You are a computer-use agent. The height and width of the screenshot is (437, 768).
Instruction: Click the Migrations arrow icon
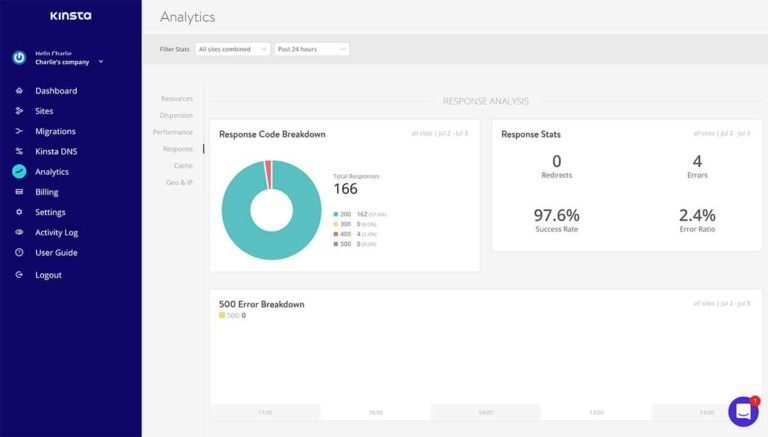point(19,131)
